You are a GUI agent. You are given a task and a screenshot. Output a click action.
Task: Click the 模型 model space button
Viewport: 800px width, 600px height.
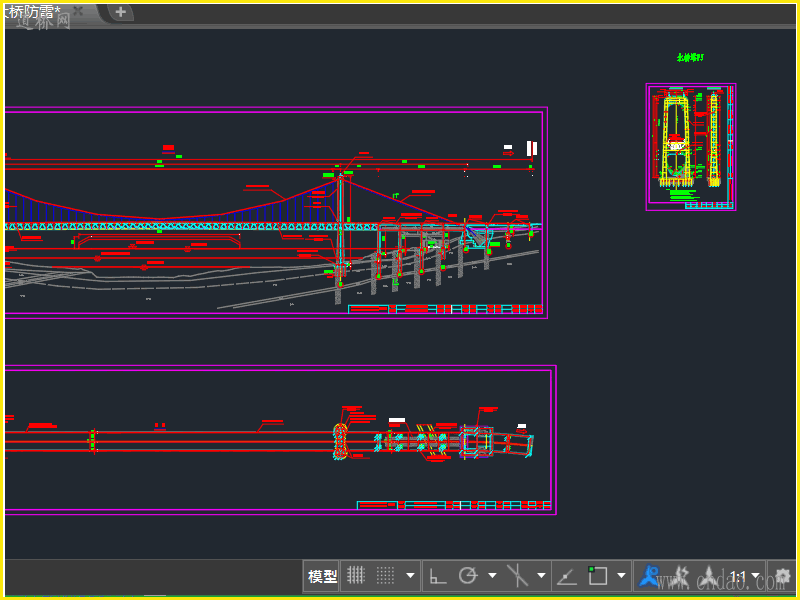[322, 577]
